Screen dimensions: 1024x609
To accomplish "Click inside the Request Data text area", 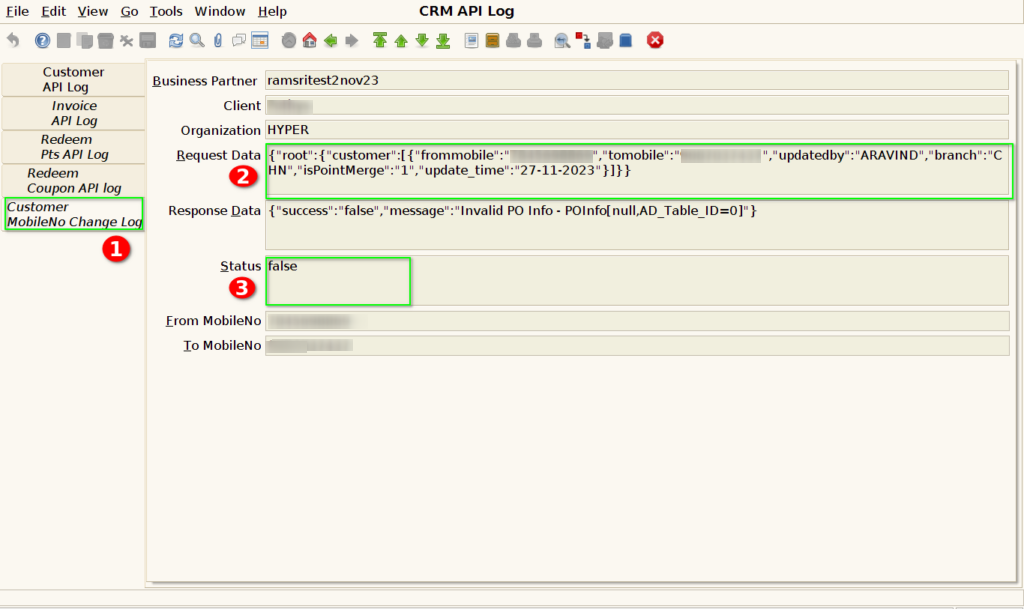I will click(638, 171).
